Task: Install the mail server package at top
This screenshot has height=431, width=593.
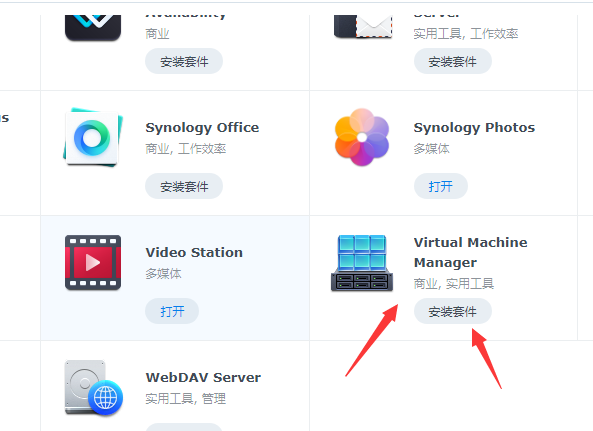Action: pos(453,61)
